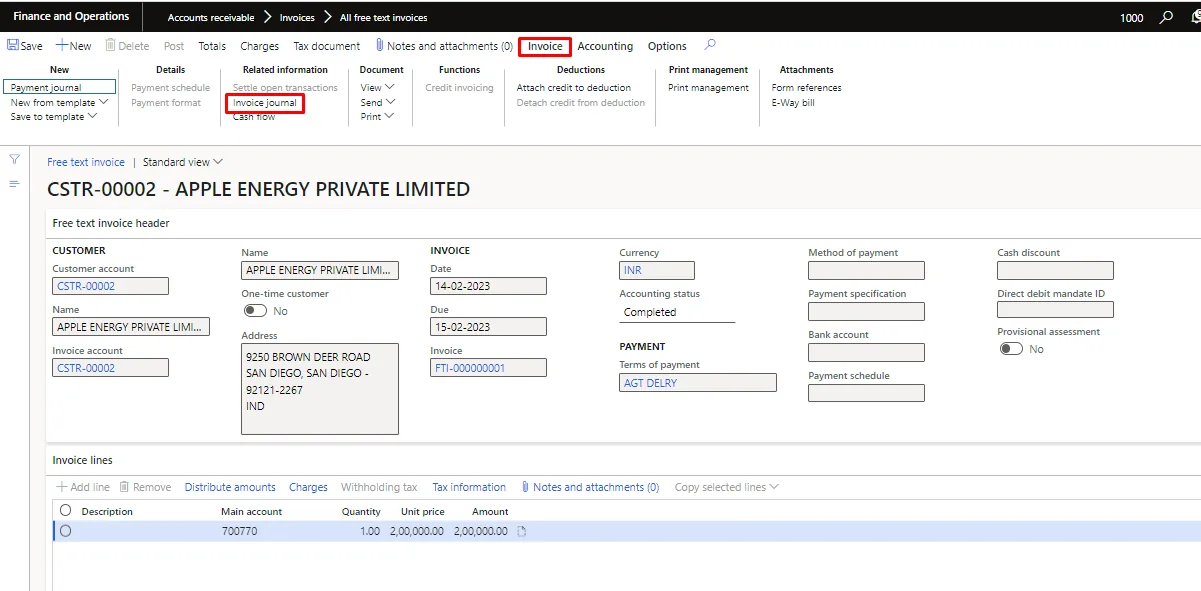
Task: Click the Payment schedule field
Action: (x=866, y=393)
